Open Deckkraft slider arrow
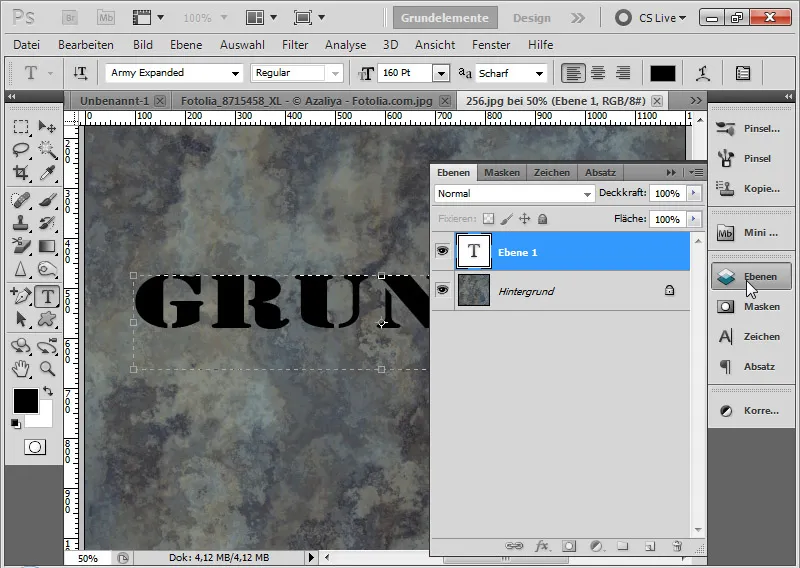 [693, 193]
